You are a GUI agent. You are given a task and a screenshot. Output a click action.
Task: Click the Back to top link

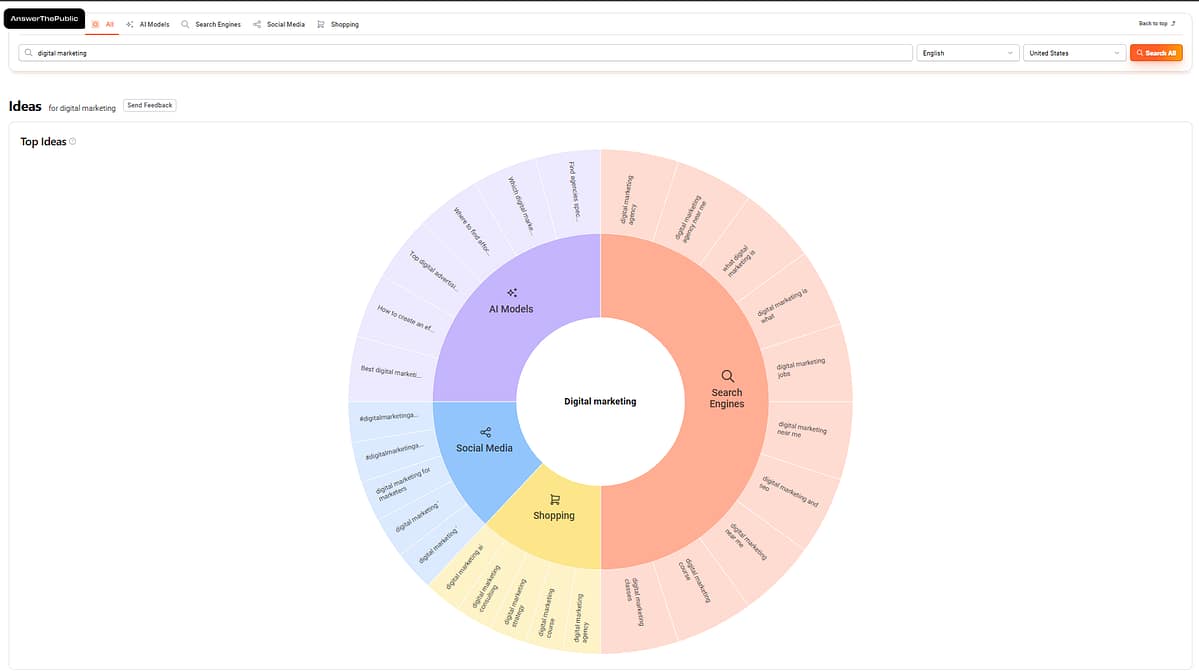click(1155, 22)
